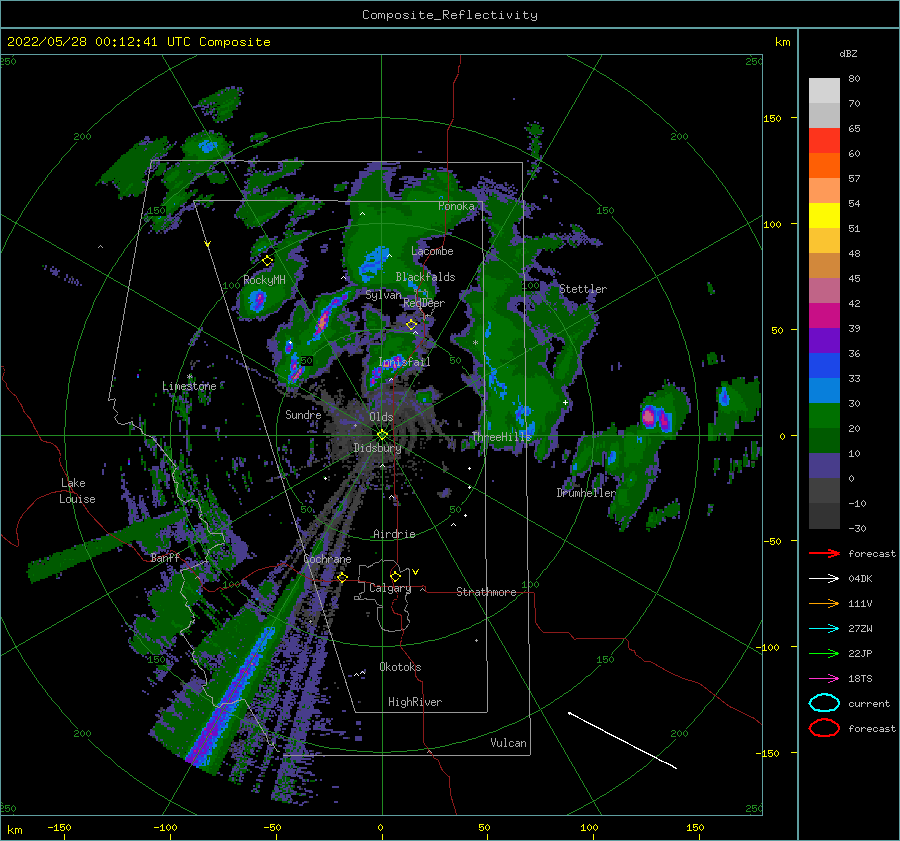Select the Didsbury city label
The image size is (900, 841).
[x=377, y=448]
